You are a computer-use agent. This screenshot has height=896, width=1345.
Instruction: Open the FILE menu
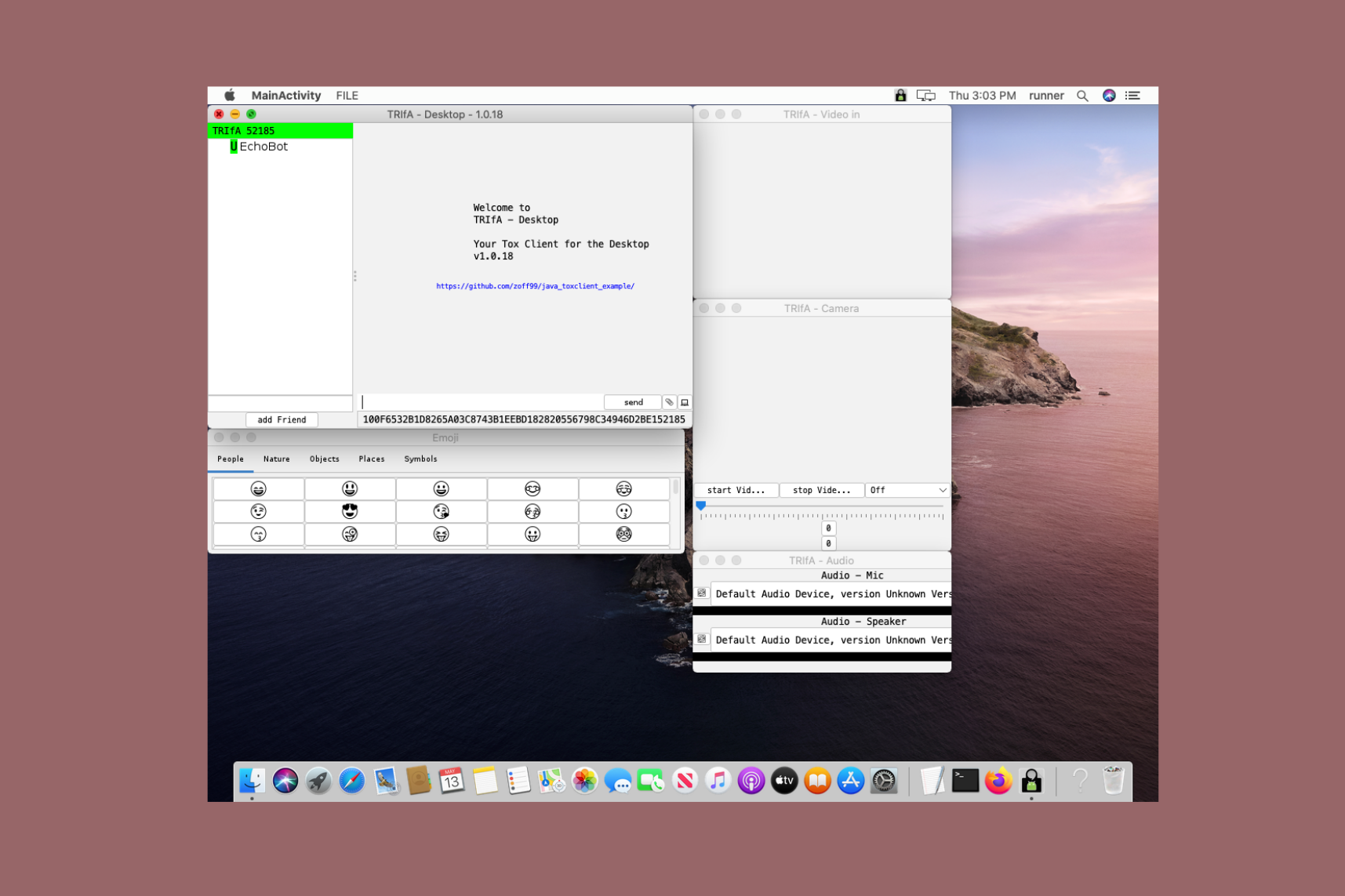[347, 96]
